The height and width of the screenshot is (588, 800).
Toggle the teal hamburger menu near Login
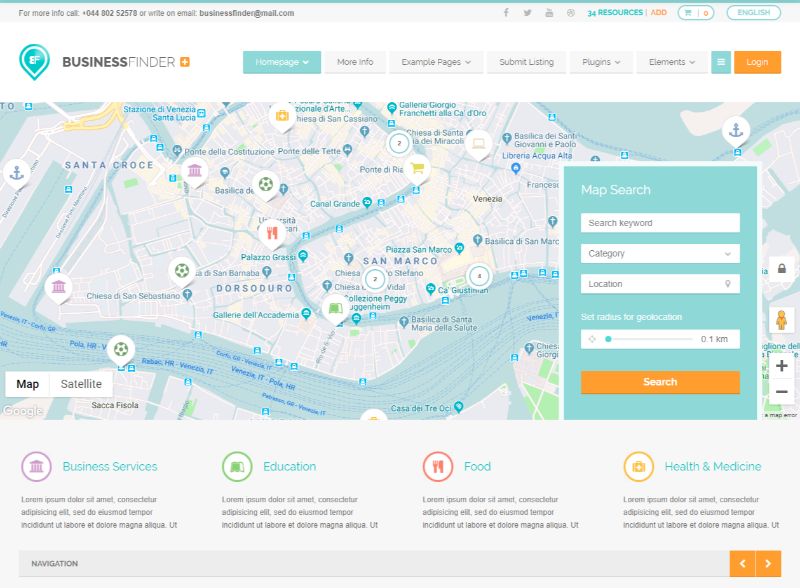[720, 61]
